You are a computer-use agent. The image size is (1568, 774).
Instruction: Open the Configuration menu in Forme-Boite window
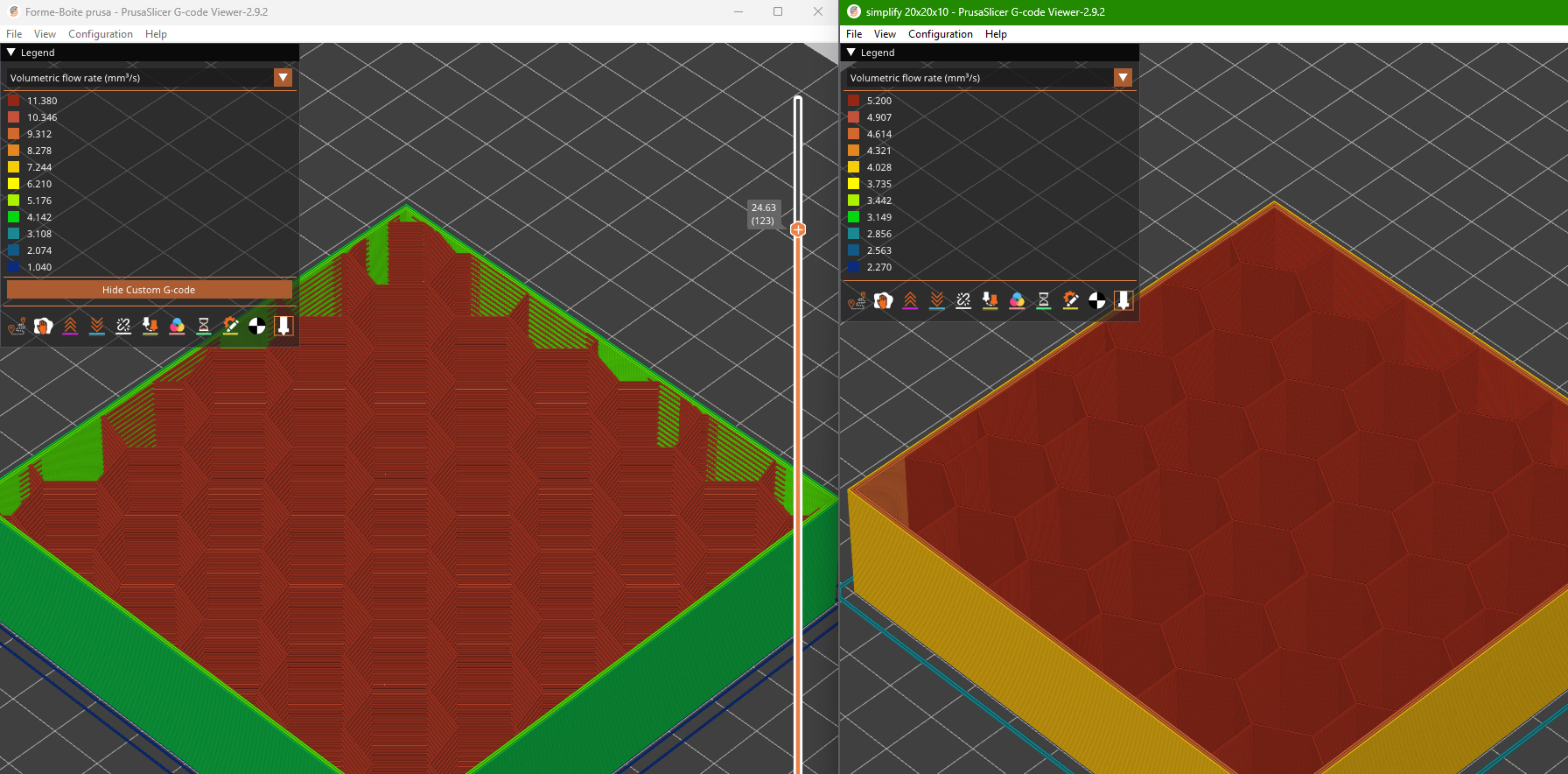point(101,34)
